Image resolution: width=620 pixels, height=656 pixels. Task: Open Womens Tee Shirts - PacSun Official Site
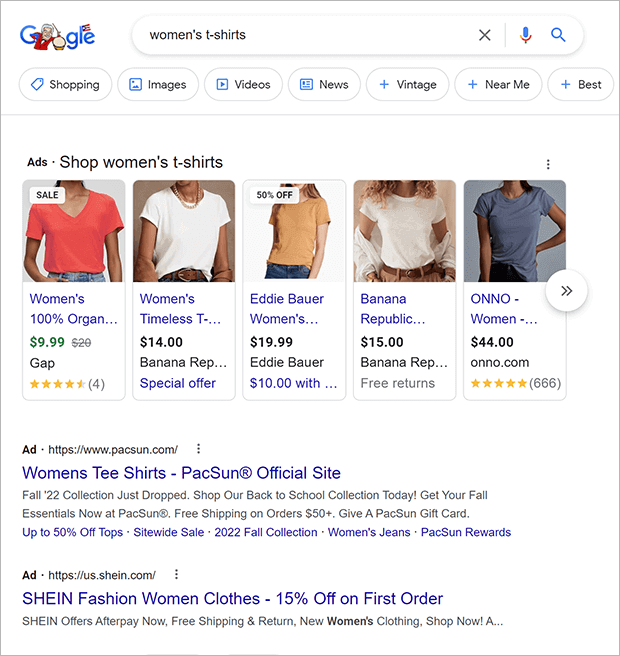pos(182,473)
